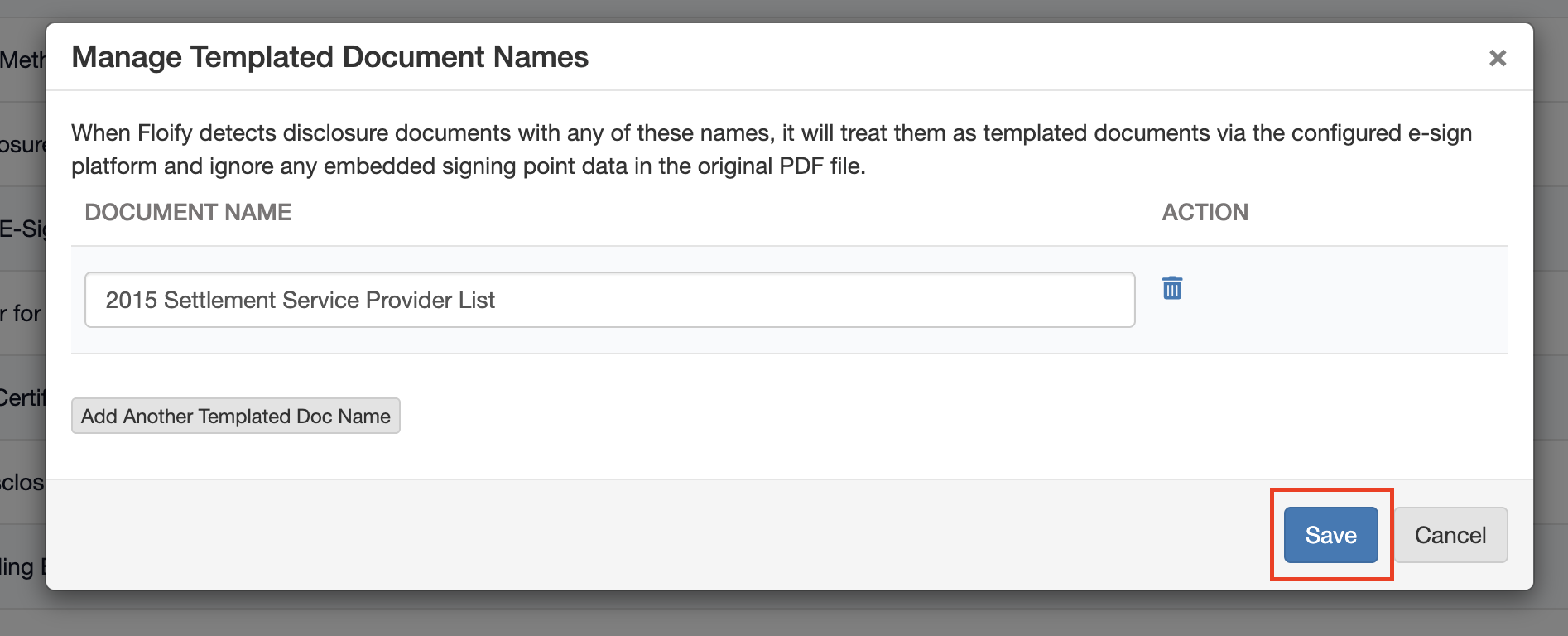Click the 'osure' background row text

click(22, 145)
